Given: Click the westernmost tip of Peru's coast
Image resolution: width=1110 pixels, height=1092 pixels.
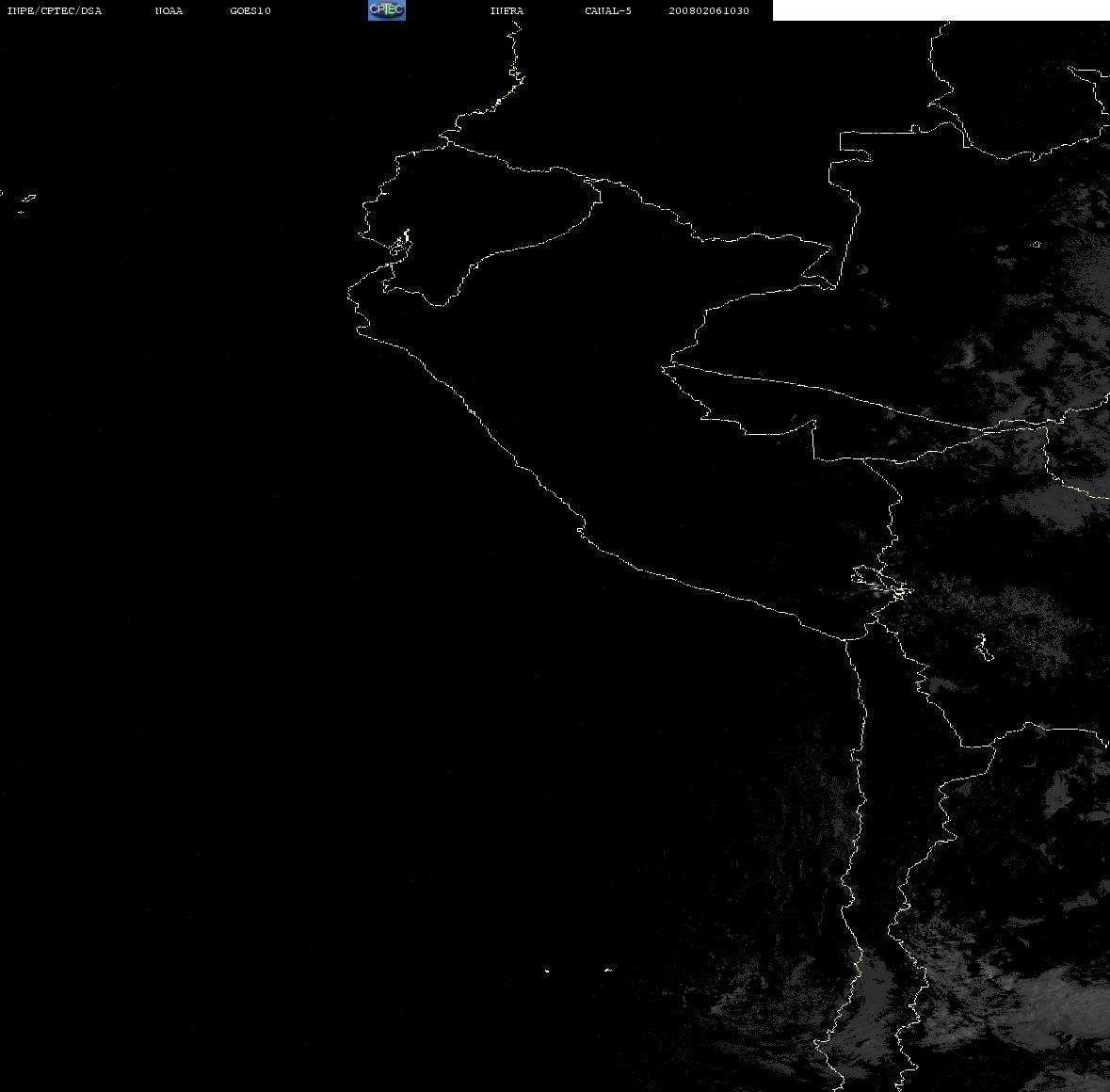Looking at the screenshot, I should 349,292.
